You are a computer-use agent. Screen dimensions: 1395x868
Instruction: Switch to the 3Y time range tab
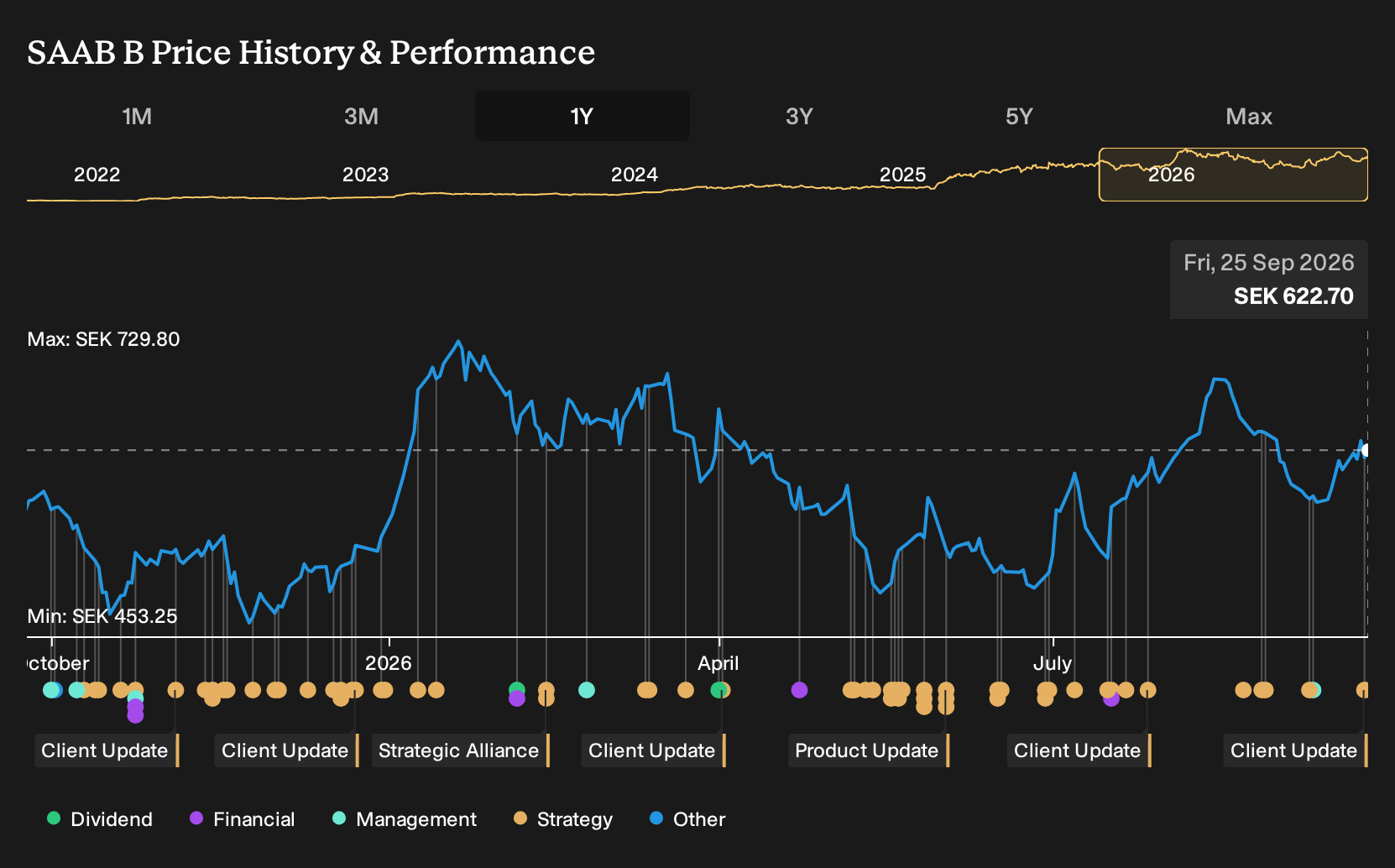799,116
